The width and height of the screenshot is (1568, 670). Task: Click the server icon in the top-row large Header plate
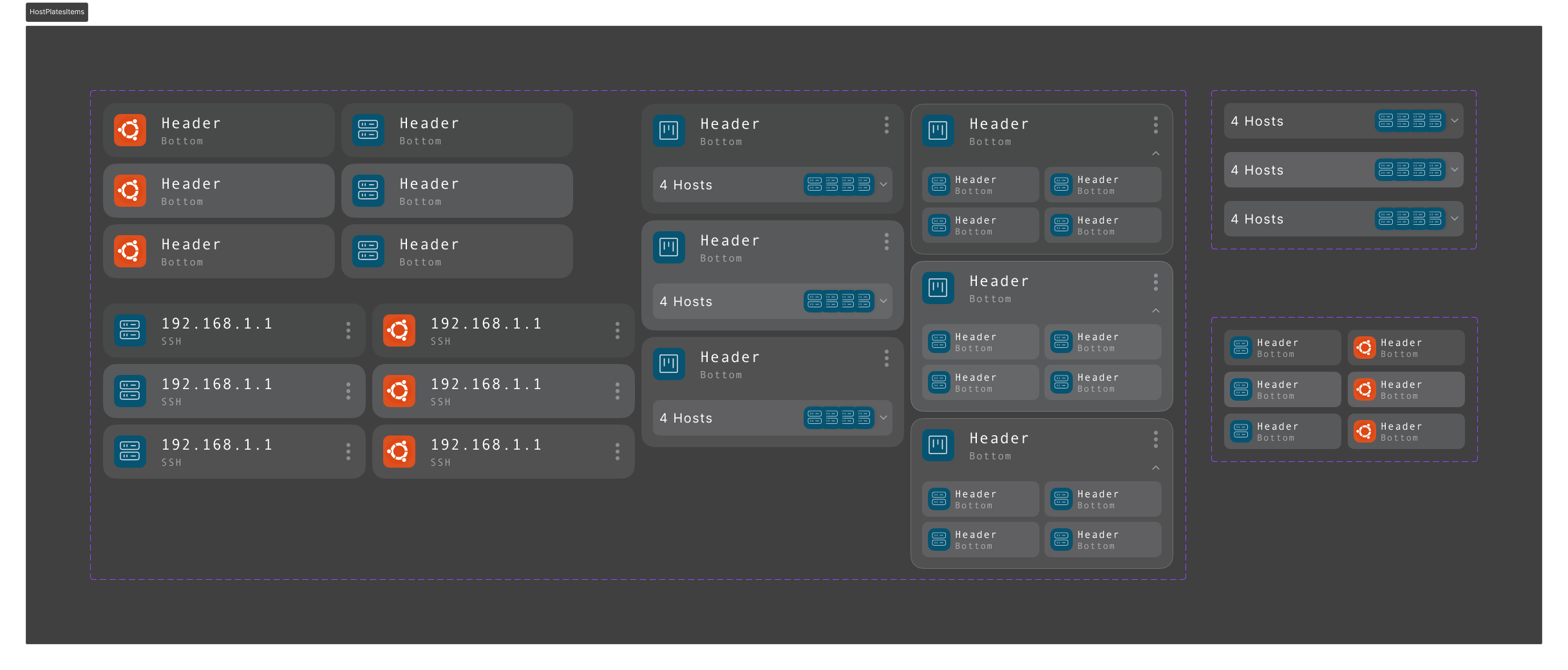pos(368,130)
